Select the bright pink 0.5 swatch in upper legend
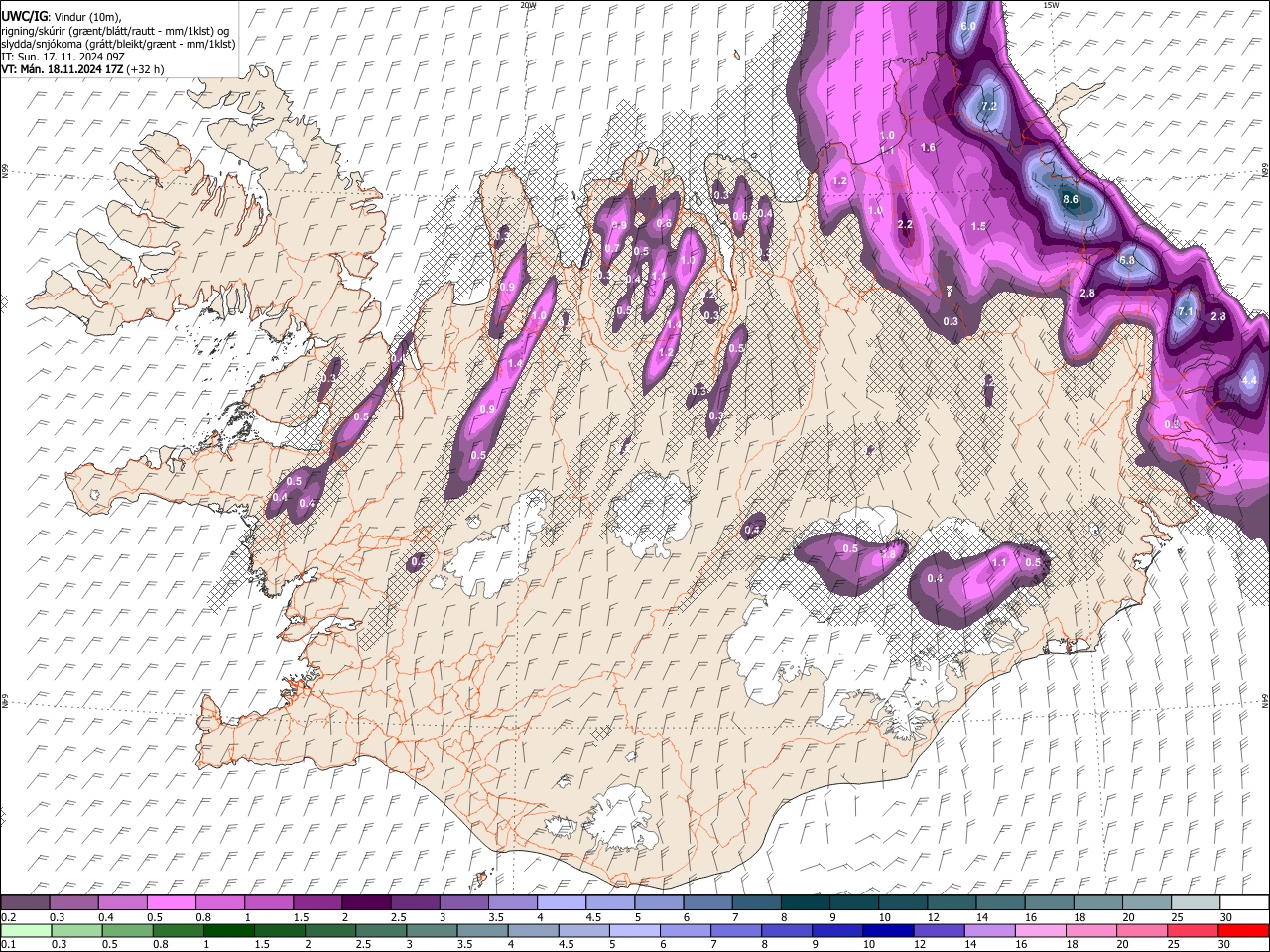The image size is (1270, 952). (171, 902)
